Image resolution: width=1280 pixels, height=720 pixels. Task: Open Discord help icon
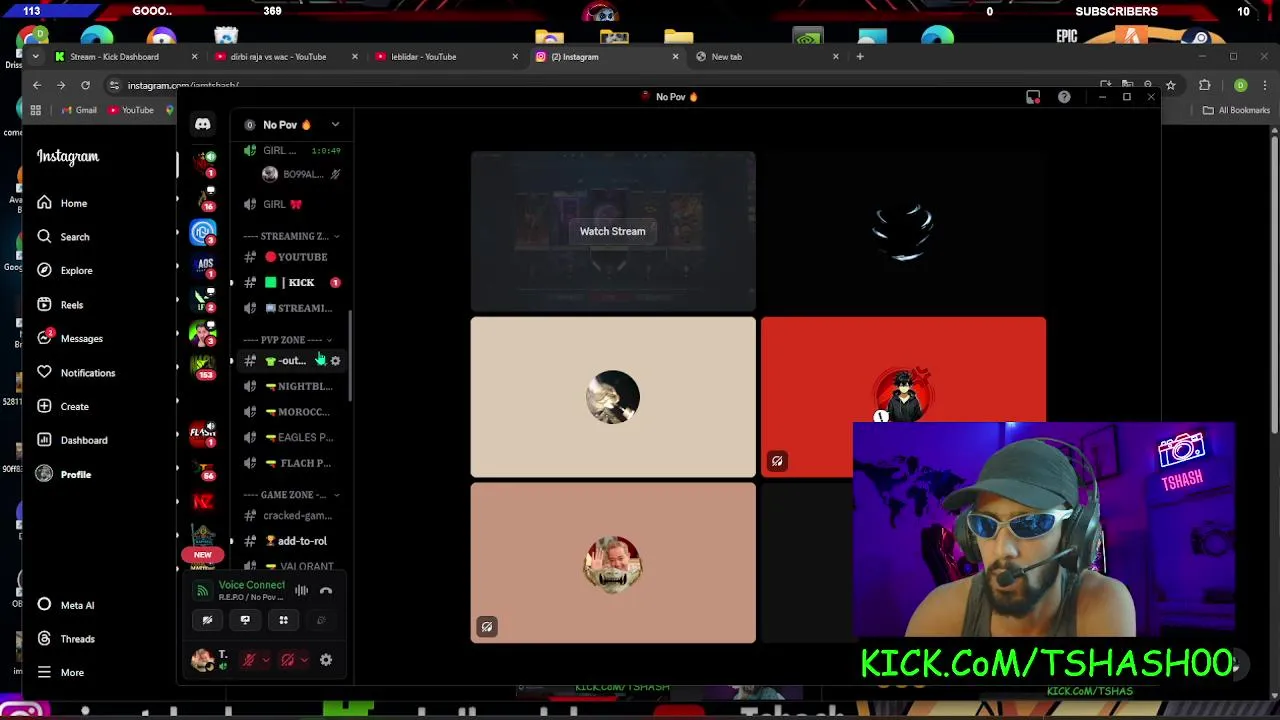pos(1064,97)
